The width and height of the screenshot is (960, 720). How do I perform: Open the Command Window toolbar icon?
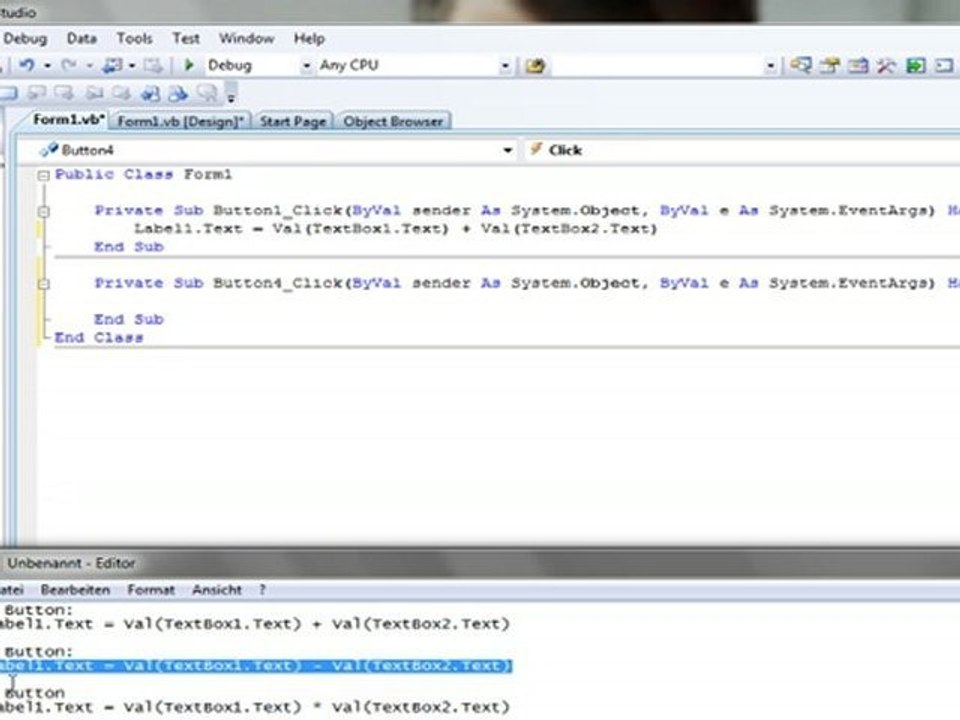click(944, 66)
